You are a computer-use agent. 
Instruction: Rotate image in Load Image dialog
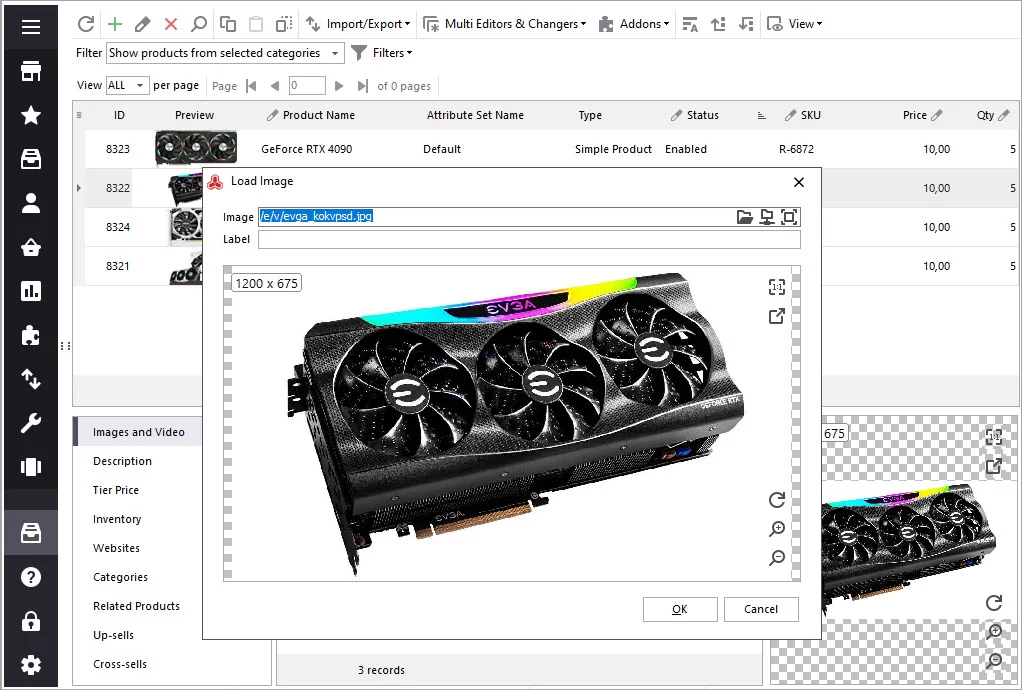(x=776, y=500)
